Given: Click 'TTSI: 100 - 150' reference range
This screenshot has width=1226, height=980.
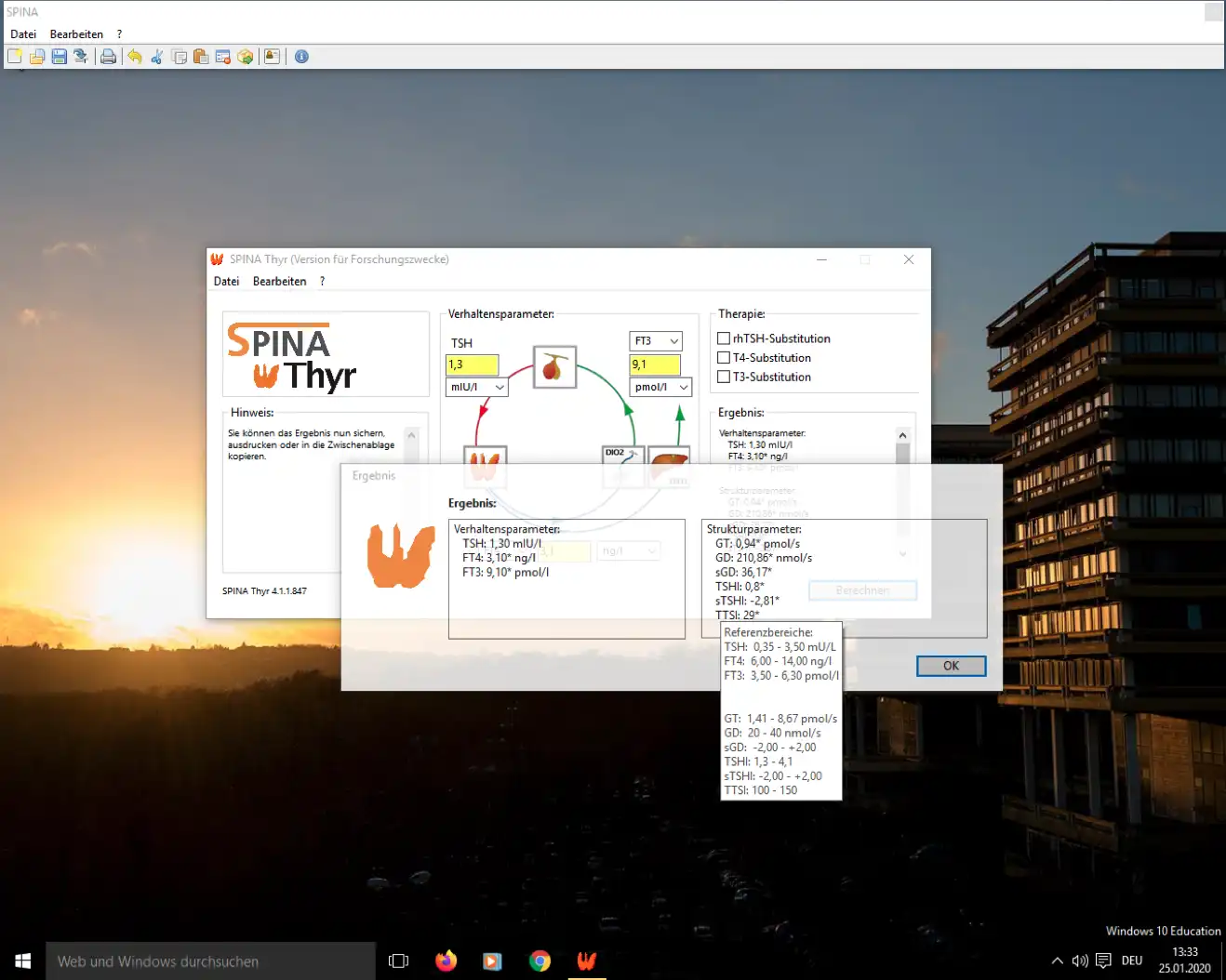Looking at the screenshot, I should click(x=761, y=790).
